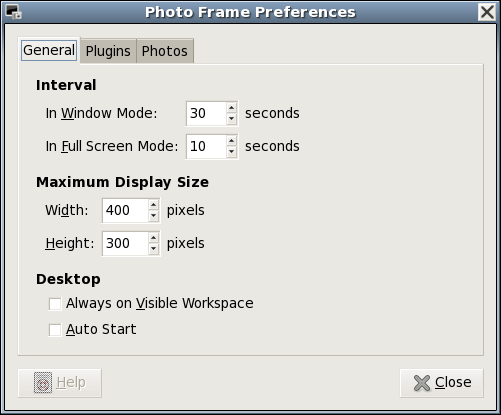
Task: Click the Help lifebuoy icon
Action: tap(43, 383)
